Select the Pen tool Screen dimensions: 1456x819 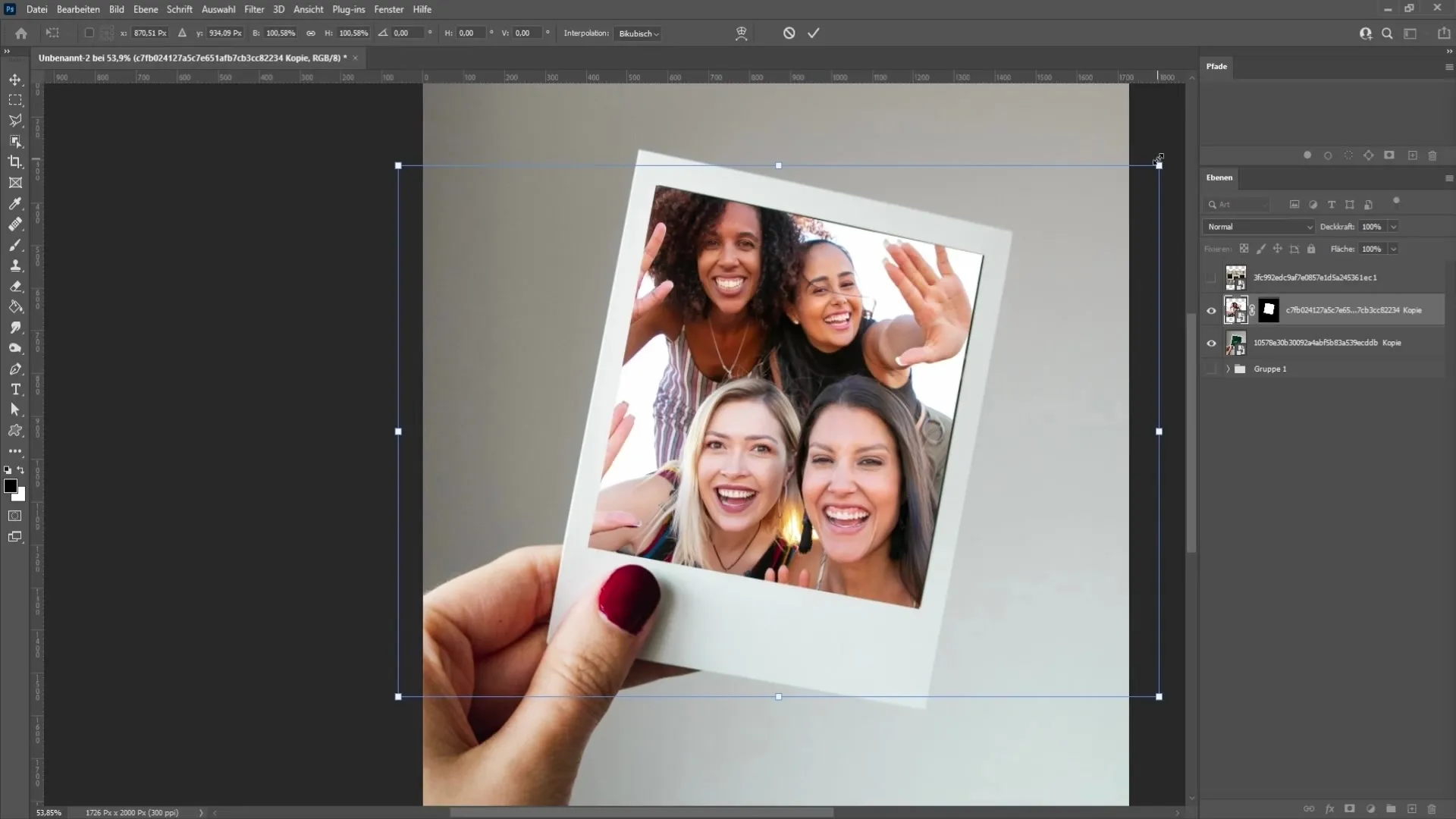coord(15,369)
